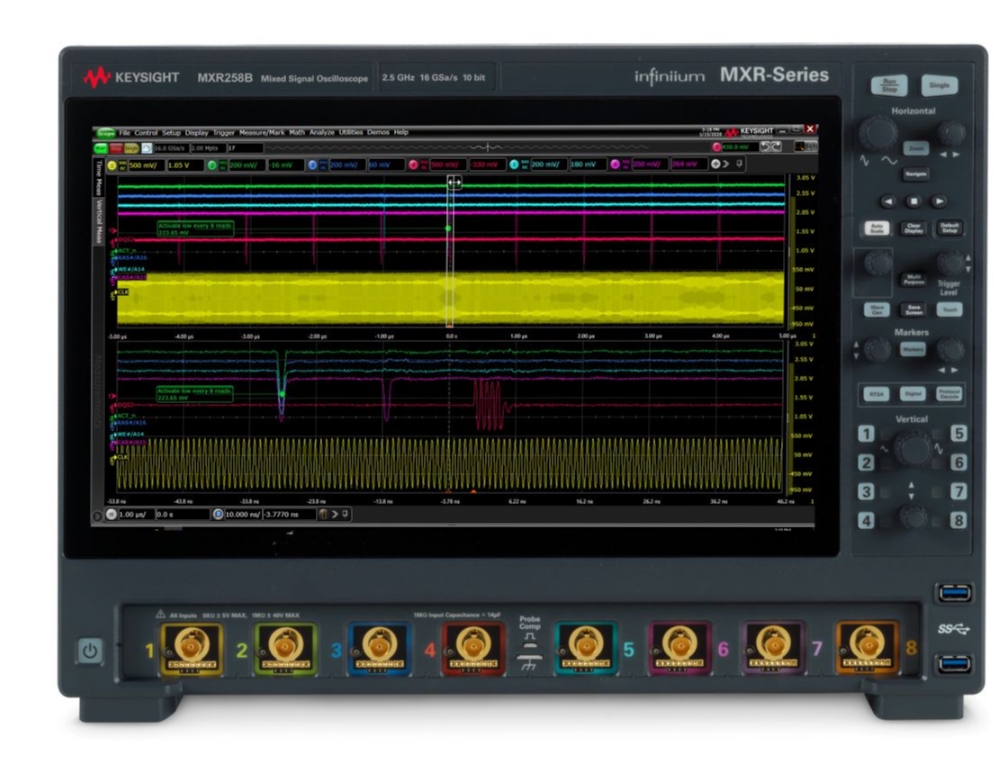Screen dimensions: 1006x760
Task: Adjust the Trigger Level knob
Action: [951, 262]
